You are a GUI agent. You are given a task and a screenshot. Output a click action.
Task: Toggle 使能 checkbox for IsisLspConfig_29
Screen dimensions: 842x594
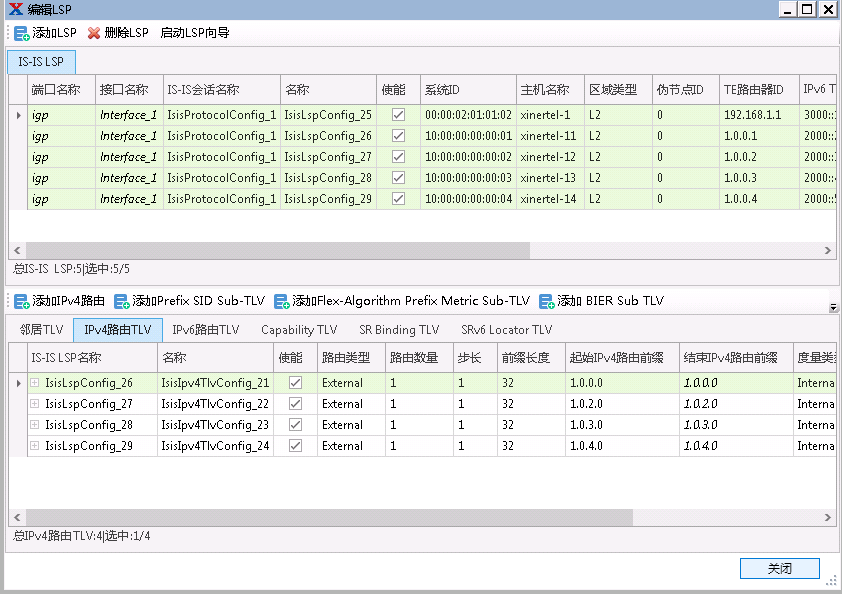[x=398, y=199]
